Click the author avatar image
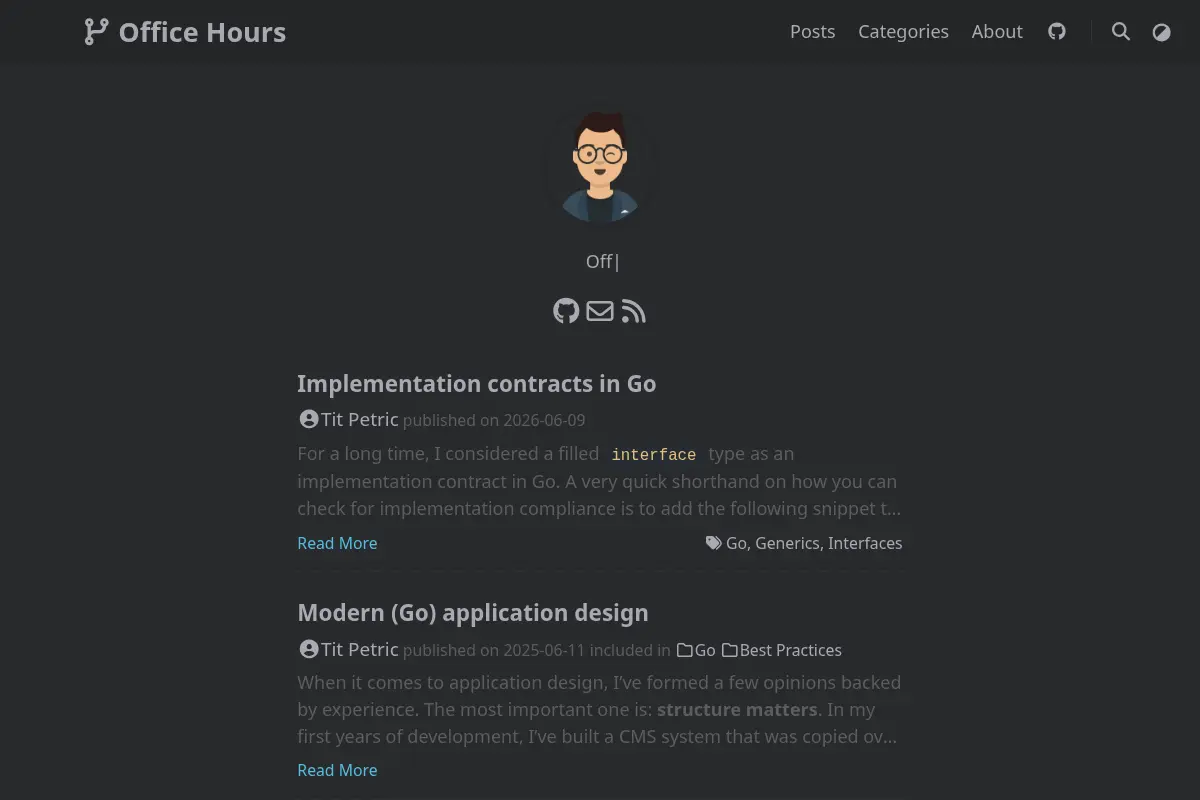The width and height of the screenshot is (1200, 800). pos(600,166)
